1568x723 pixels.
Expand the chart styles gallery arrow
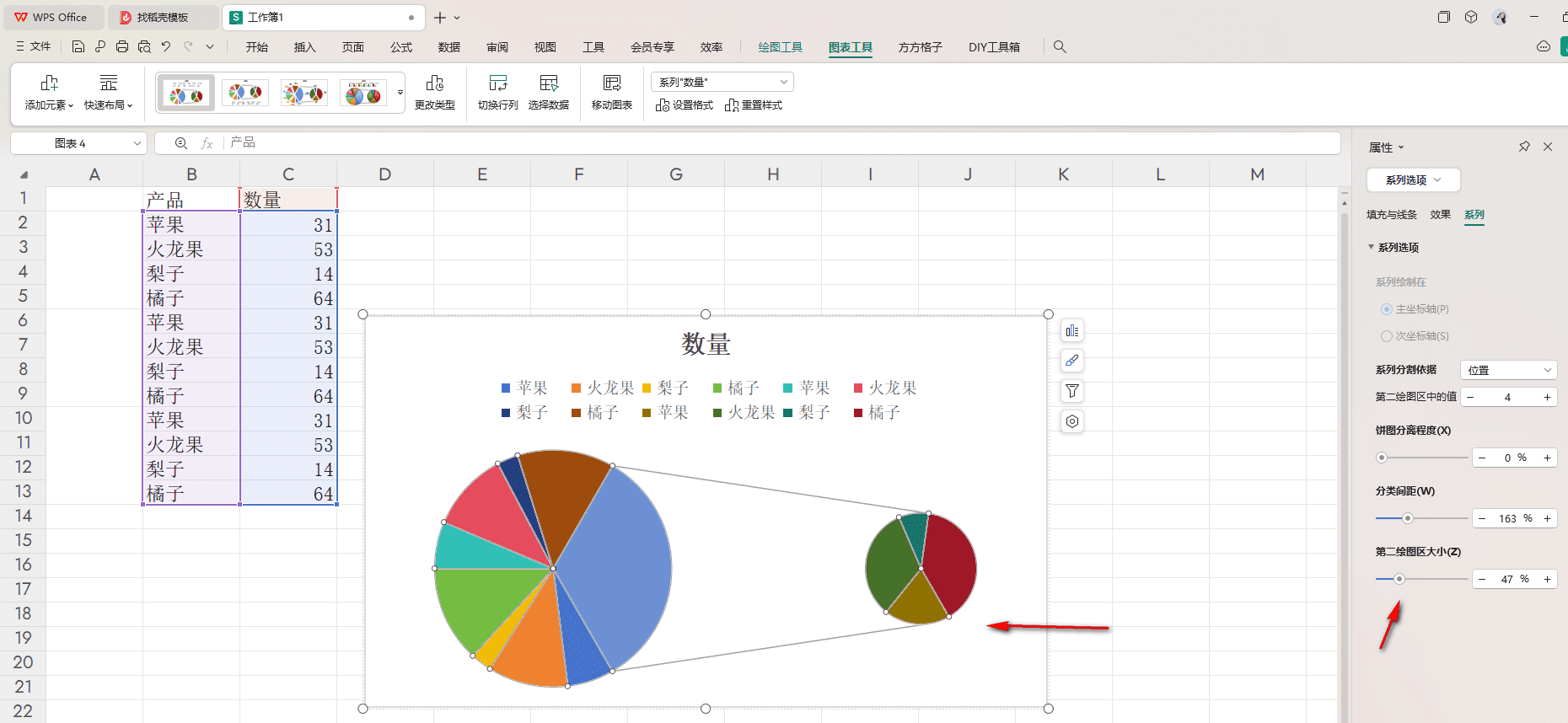(x=400, y=92)
